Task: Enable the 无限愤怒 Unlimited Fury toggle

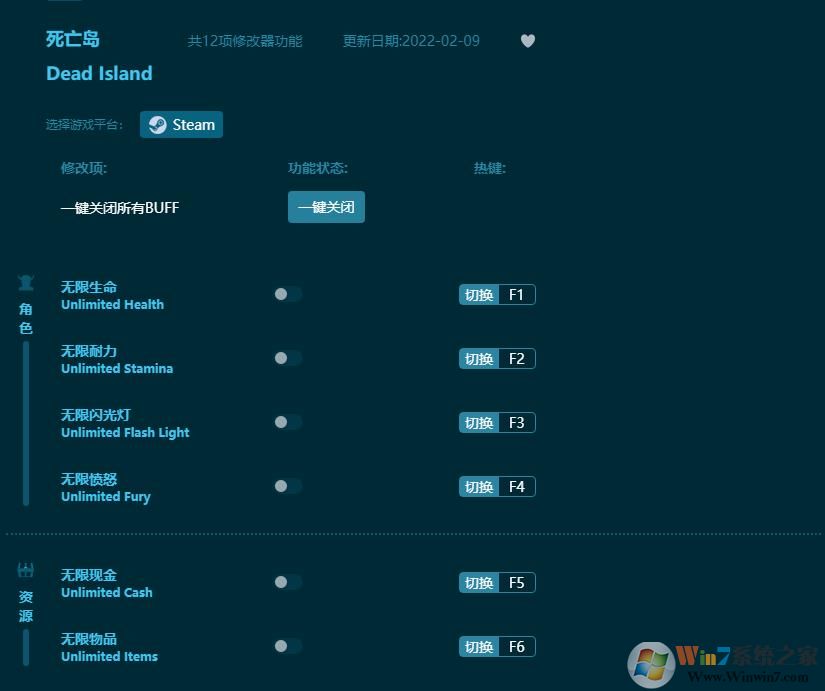Action: (x=287, y=486)
